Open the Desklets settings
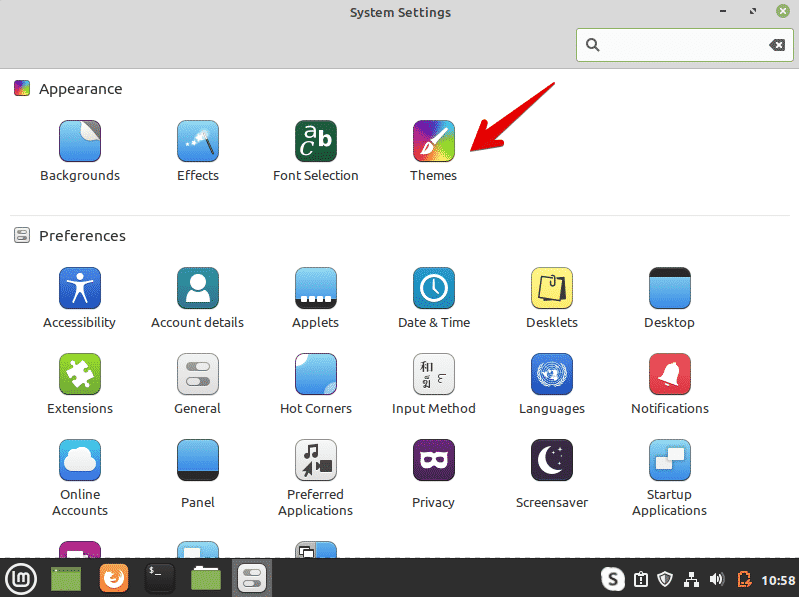The width and height of the screenshot is (799, 597). [x=552, y=298]
